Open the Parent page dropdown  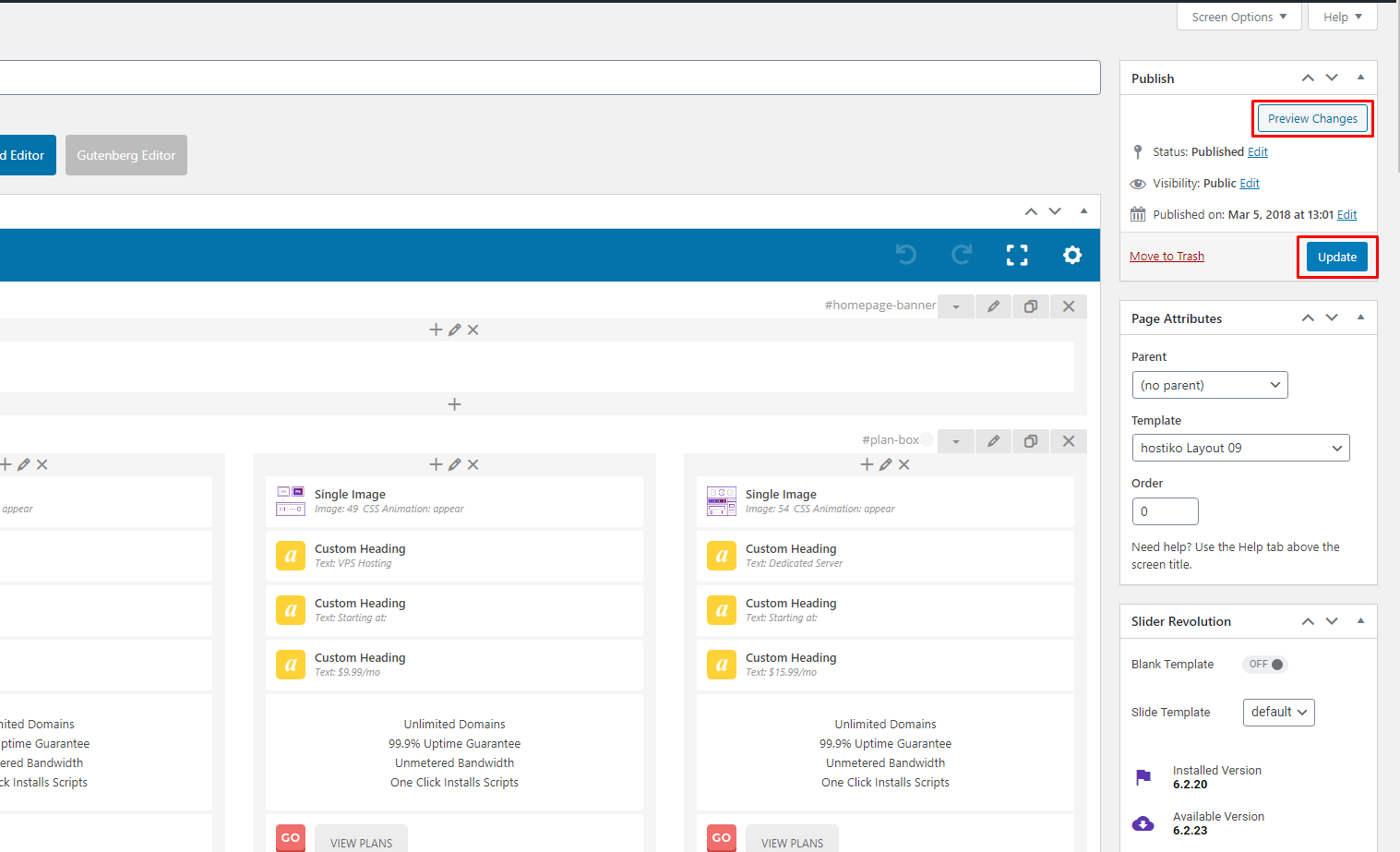pos(1209,385)
